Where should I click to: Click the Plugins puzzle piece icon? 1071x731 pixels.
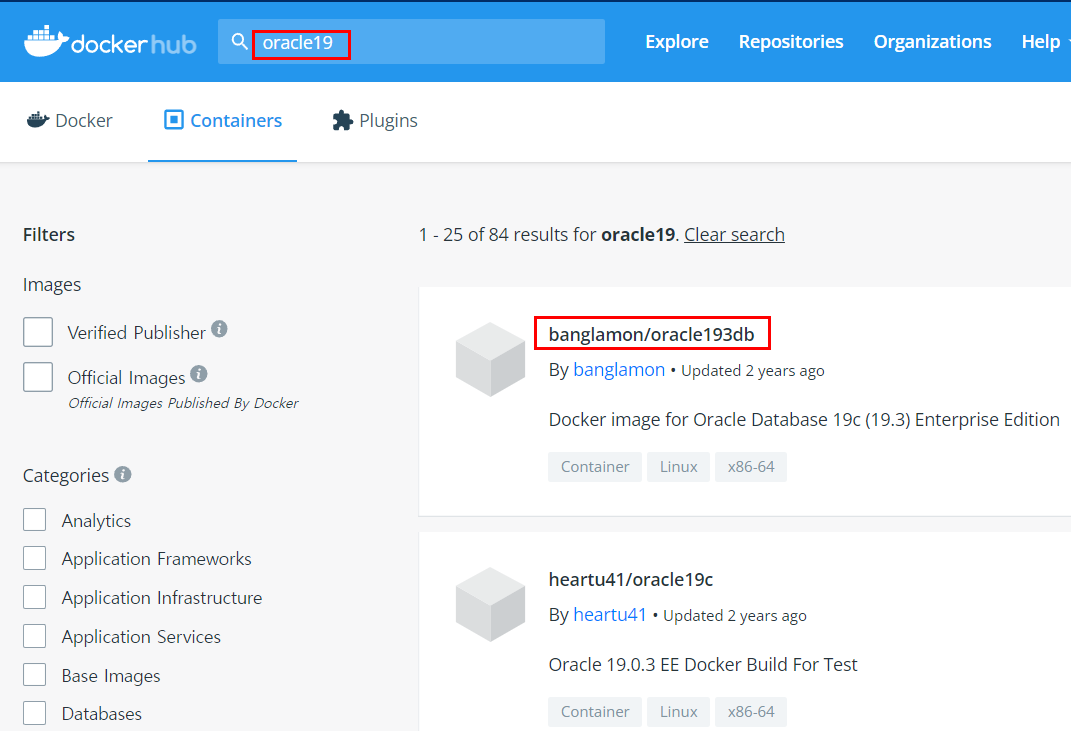click(x=342, y=120)
